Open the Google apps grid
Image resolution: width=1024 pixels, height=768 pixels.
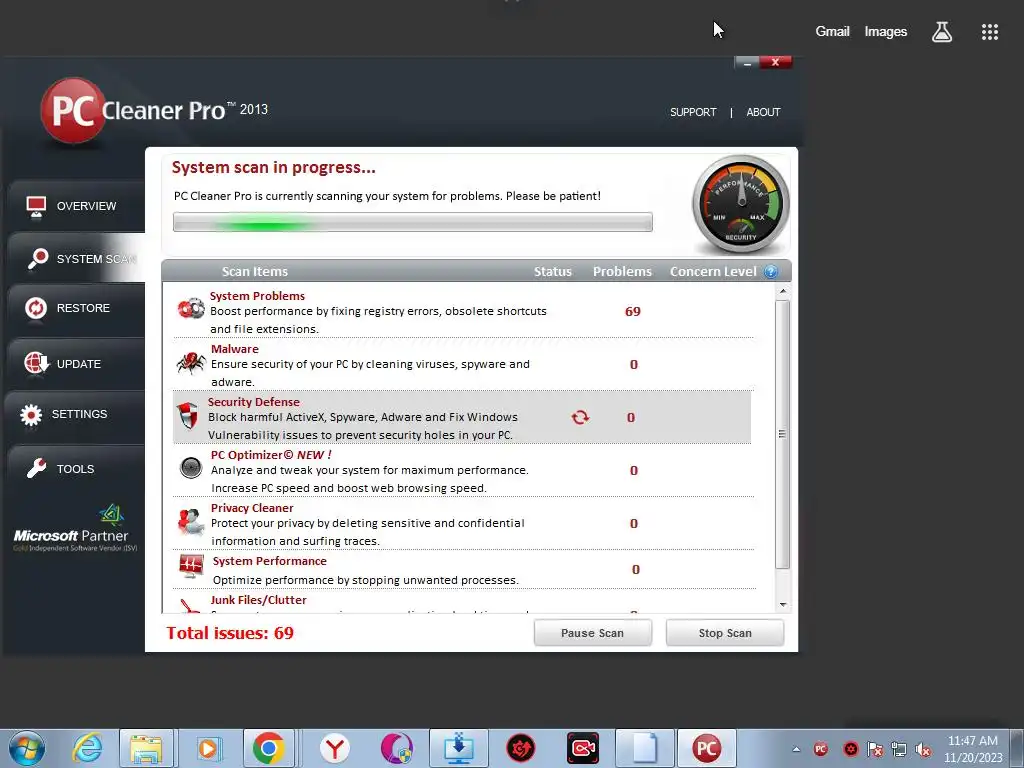(x=990, y=32)
